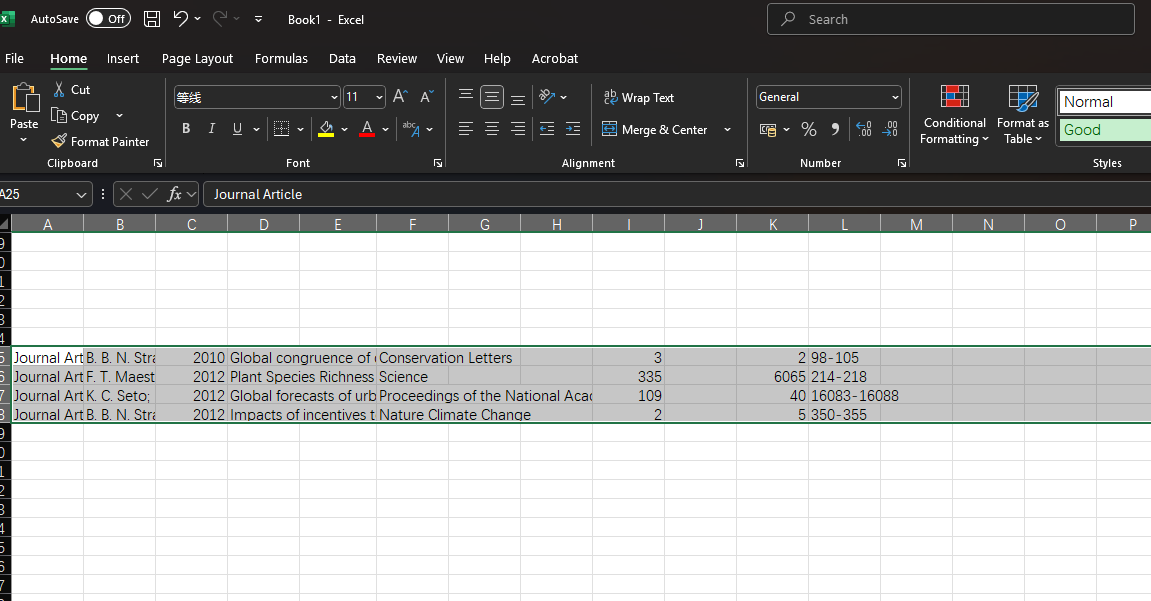Screen dimensions: 1151x601
Task: Click the Select All corner triangle
Action: tap(5, 224)
